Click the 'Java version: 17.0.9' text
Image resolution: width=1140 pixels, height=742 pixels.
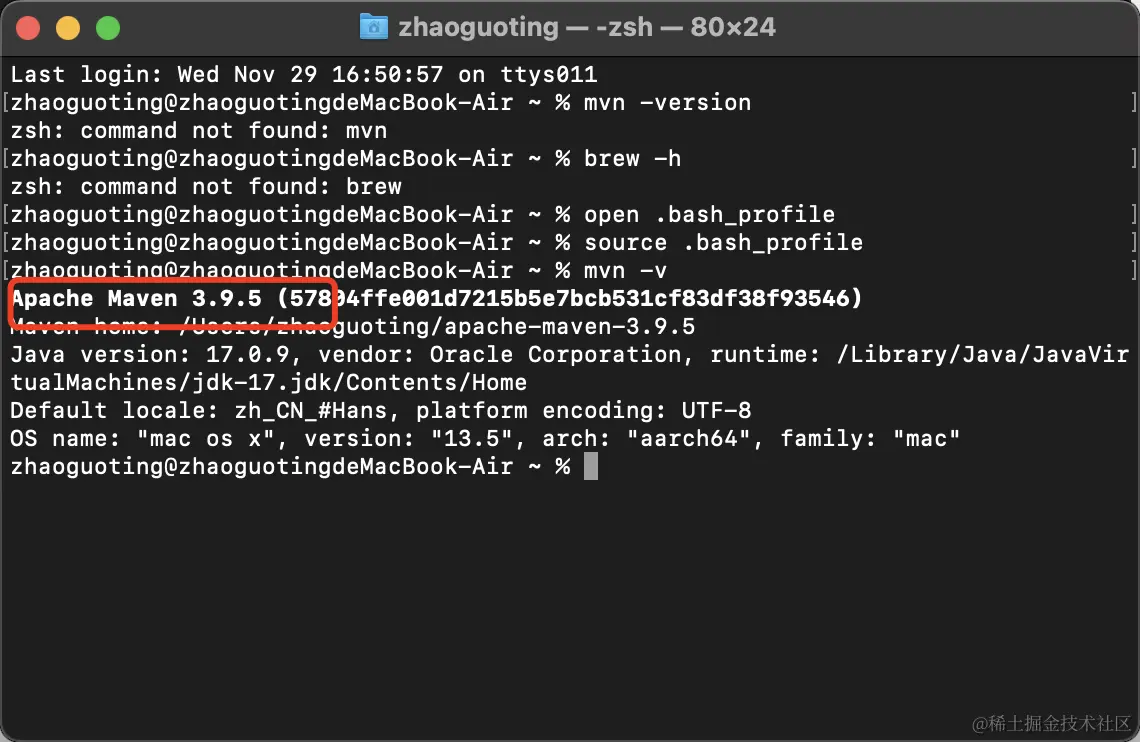(150, 355)
